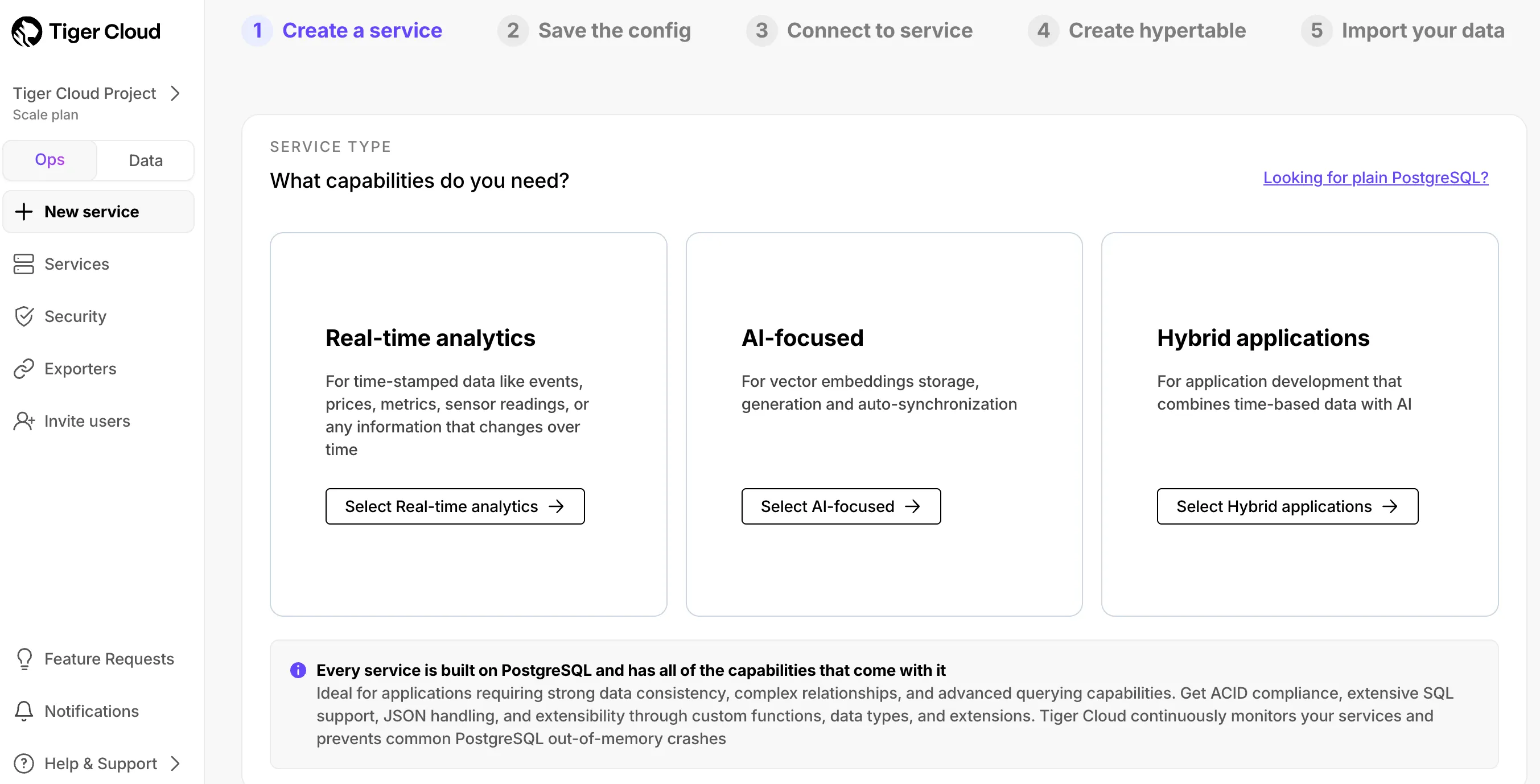Click the Save the config step label
The image size is (1540, 784).
pyautogui.click(x=615, y=31)
